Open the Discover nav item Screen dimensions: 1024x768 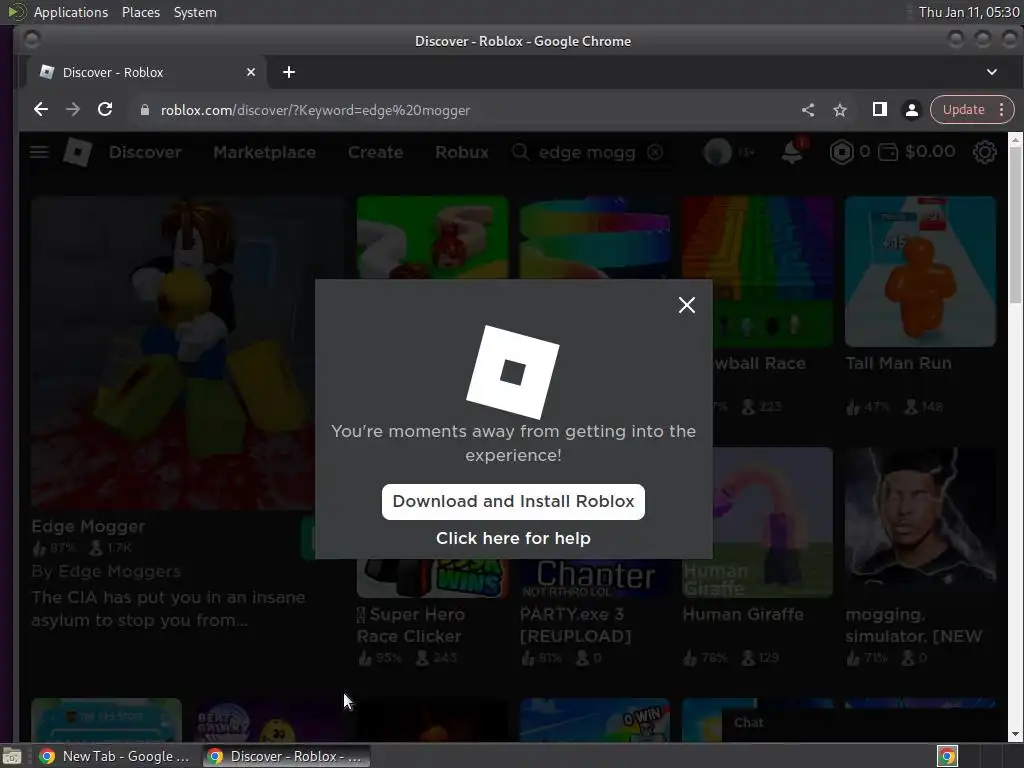click(x=145, y=152)
